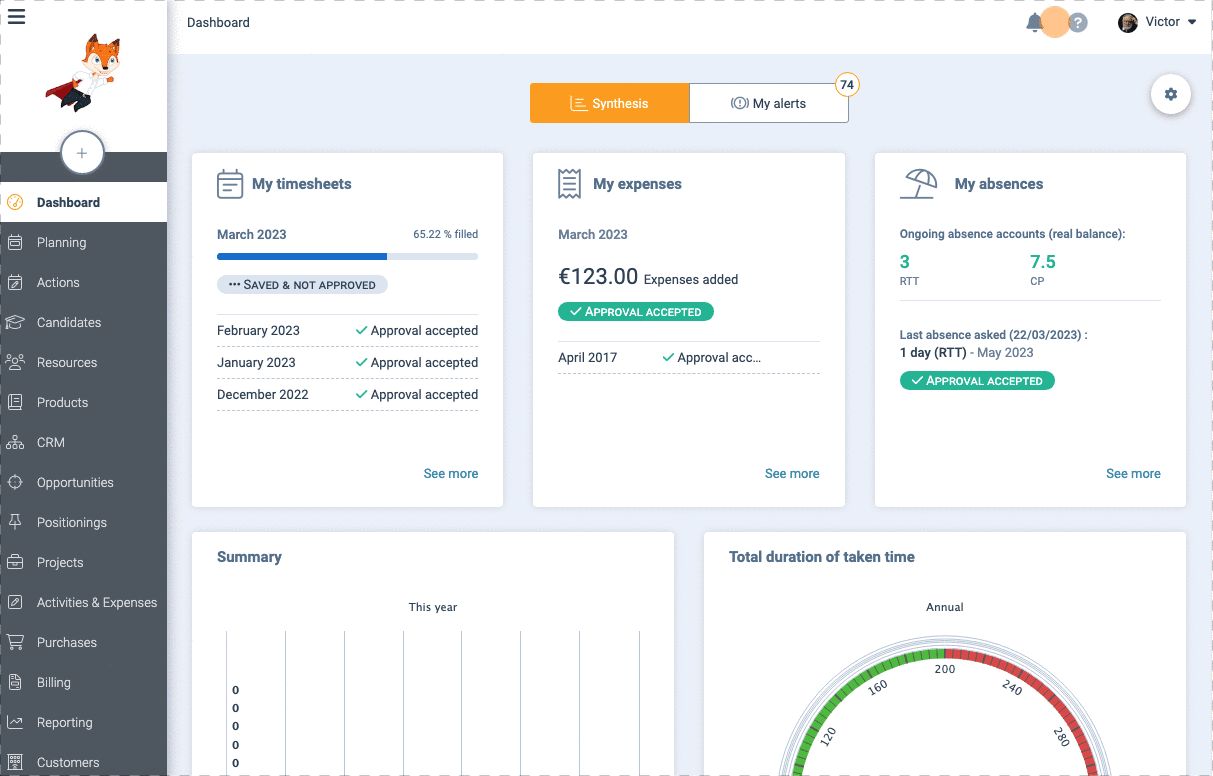Open the hamburger menu icon
The image size is (1213, 776).
coord(16,16)
